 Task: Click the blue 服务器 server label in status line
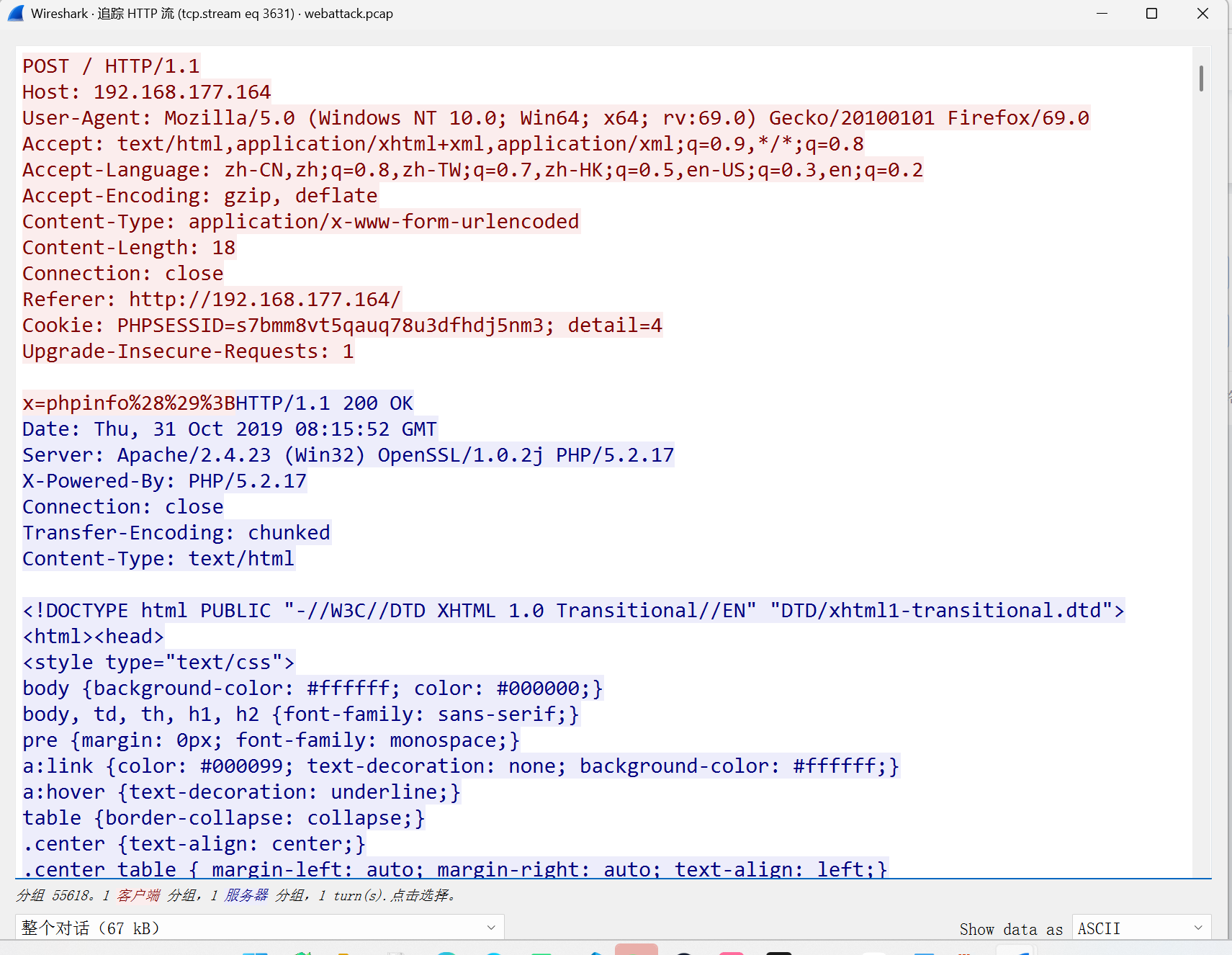(x=246, y=895)
